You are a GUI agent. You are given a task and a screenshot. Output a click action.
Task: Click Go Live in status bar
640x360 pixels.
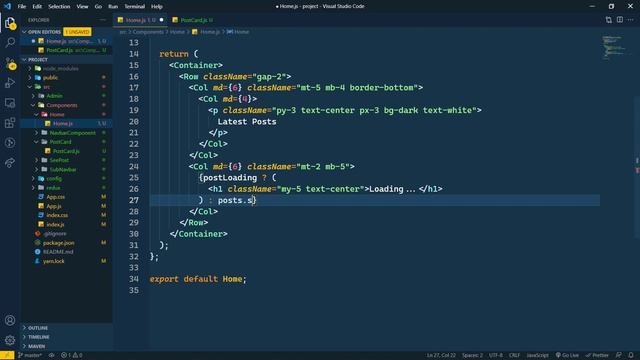(x=567, y=356)
